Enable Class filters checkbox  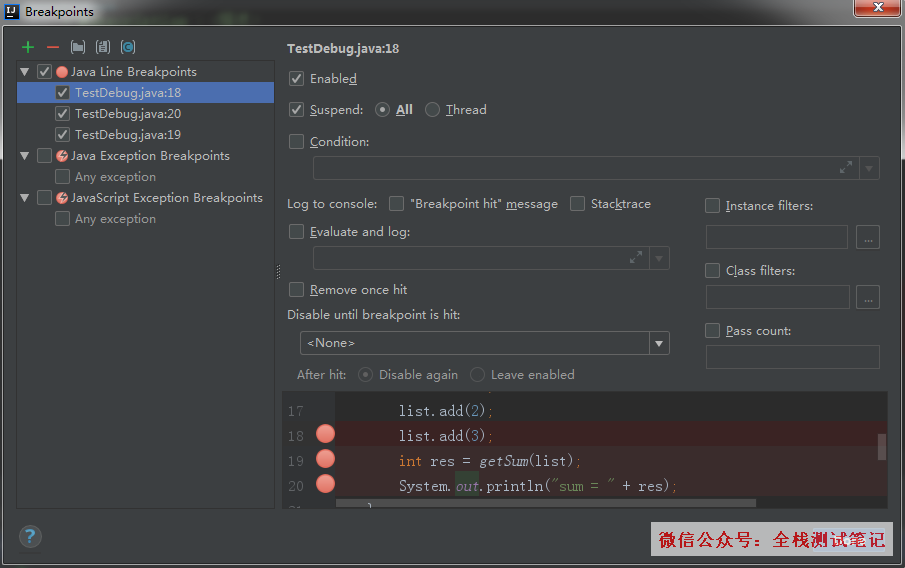pyautogui.click(x=713, y=271)
